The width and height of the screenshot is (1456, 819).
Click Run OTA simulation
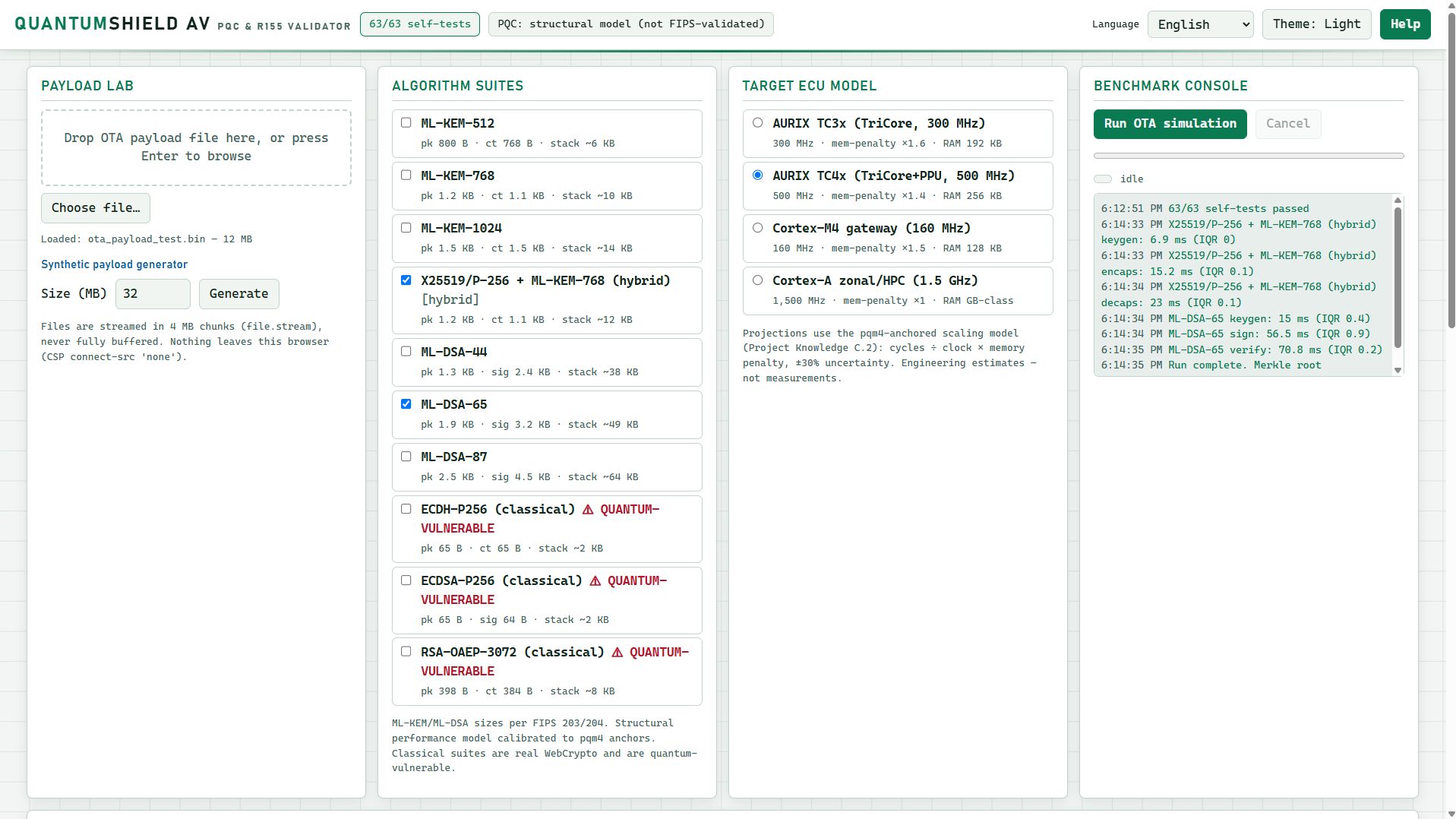tap(1170, 124)
